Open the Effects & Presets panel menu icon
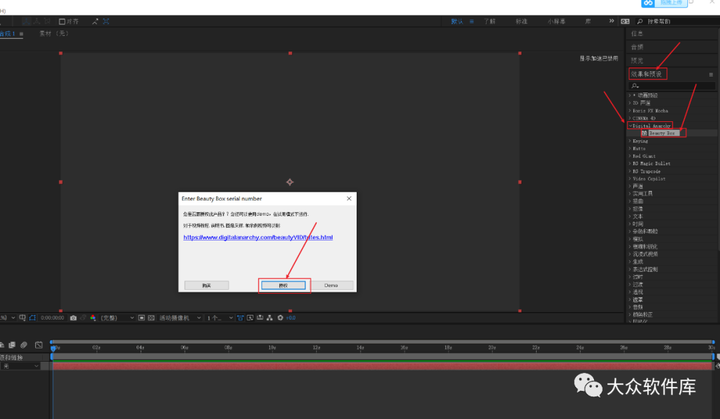 coord(711,74)
